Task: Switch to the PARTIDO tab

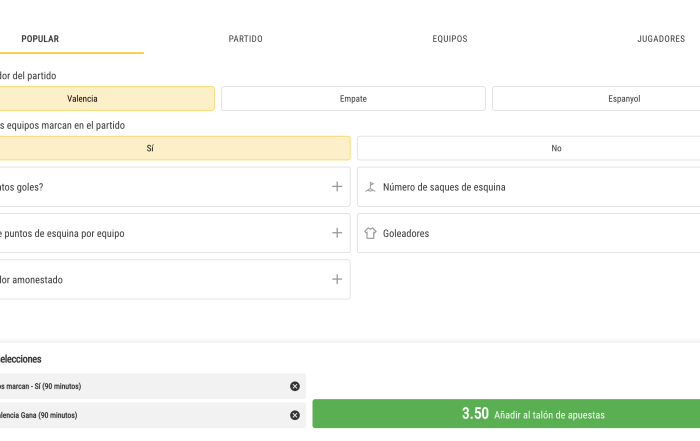Action: pyautogui.click(x=246, y=39)
